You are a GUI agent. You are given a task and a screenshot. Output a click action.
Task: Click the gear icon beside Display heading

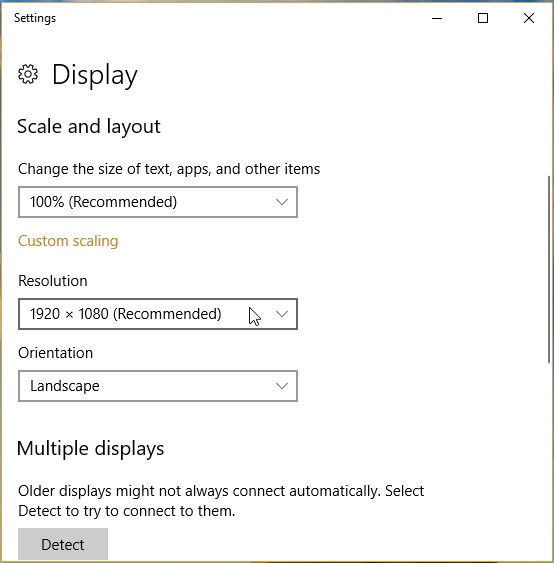28,74
